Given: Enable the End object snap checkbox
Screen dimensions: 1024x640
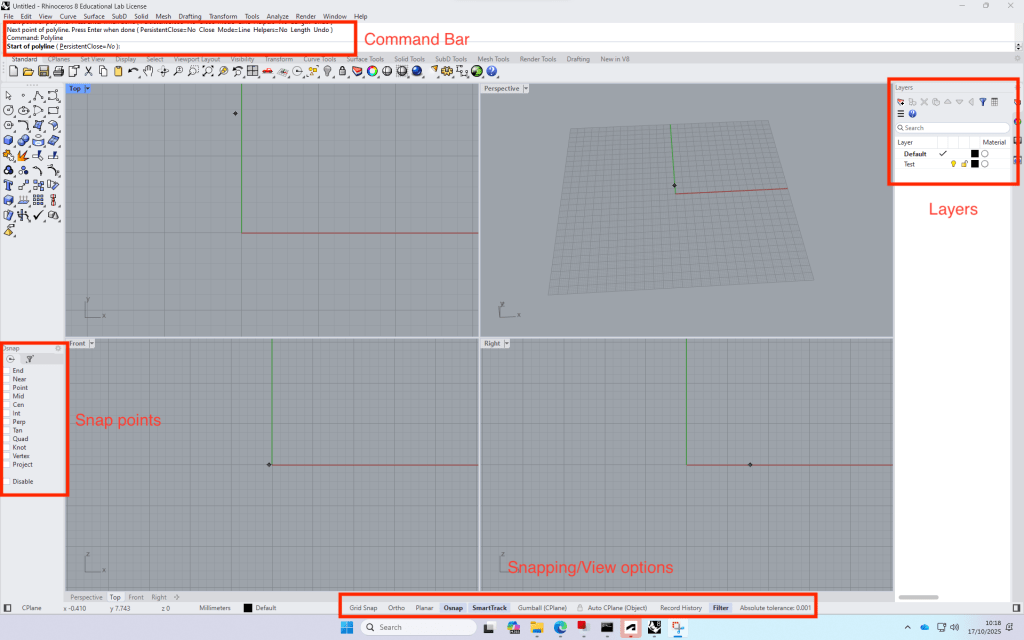Looking at the screenshot, I should pyautogui.click(x=7, y=370).
